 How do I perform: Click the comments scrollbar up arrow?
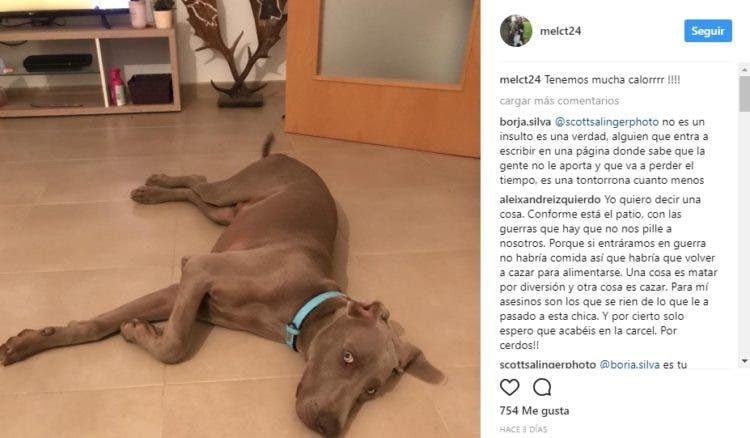[744, 70]
